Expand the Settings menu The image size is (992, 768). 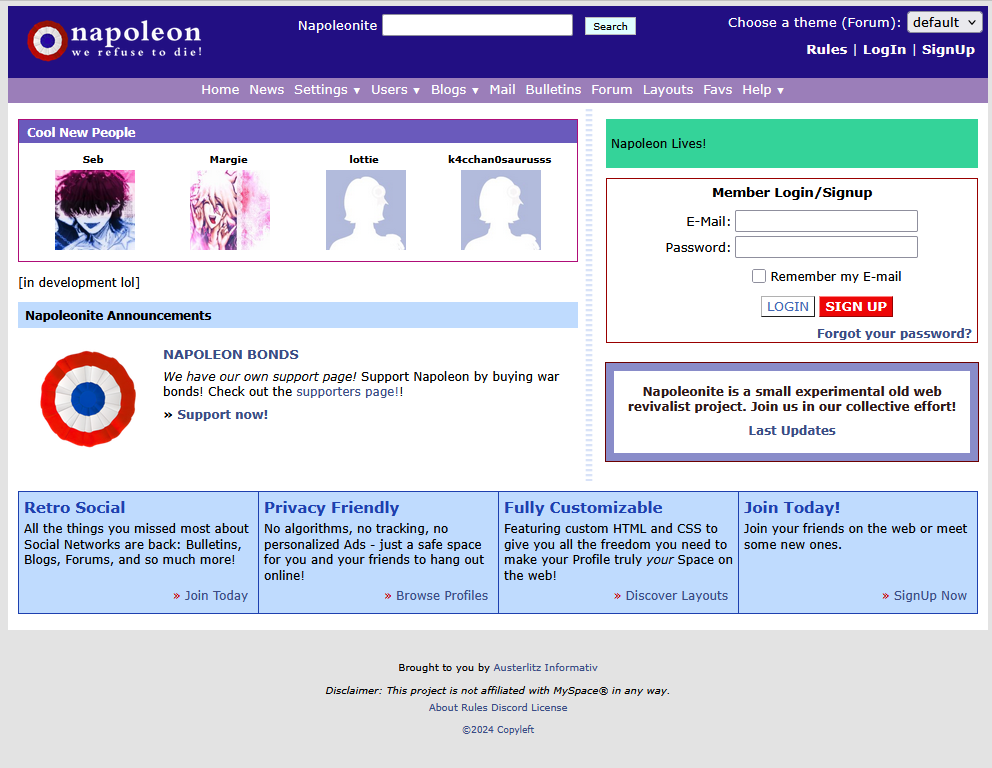coord(326,90)
